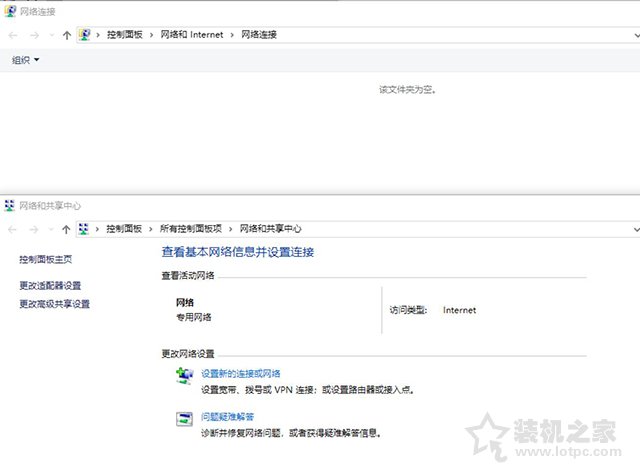
Task: Click Back arrow in 网络连接 window
Action: coord(13,36)
